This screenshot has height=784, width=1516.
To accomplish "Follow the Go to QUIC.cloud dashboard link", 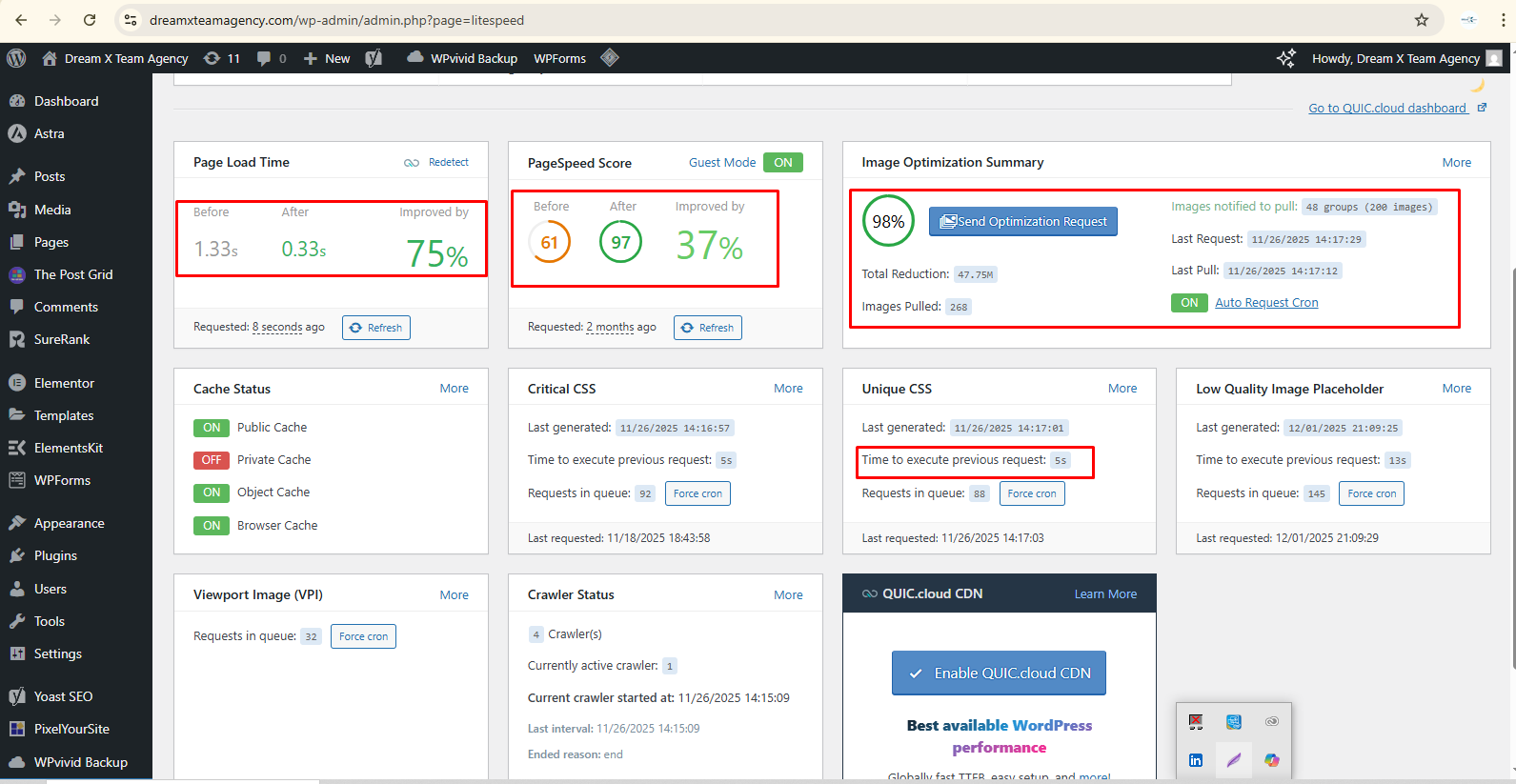I will pyautogui.click(x=1387, y=108).
